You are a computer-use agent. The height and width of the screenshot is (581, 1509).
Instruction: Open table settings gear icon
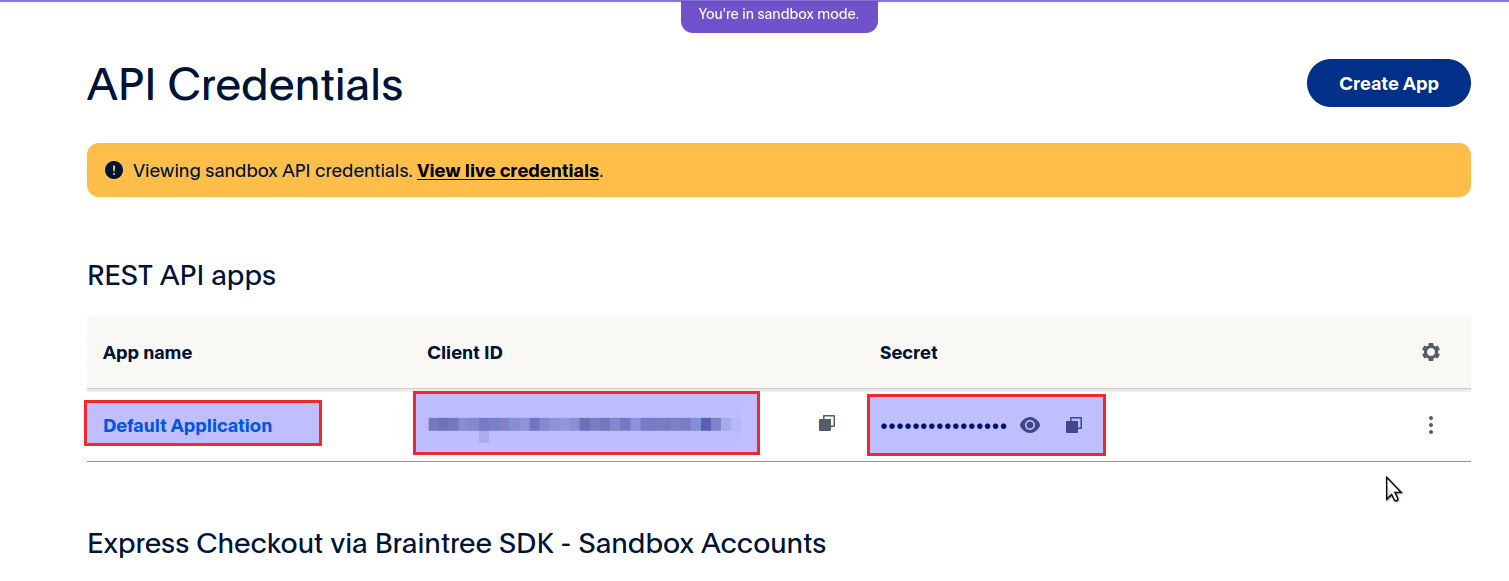(1431, 352)
